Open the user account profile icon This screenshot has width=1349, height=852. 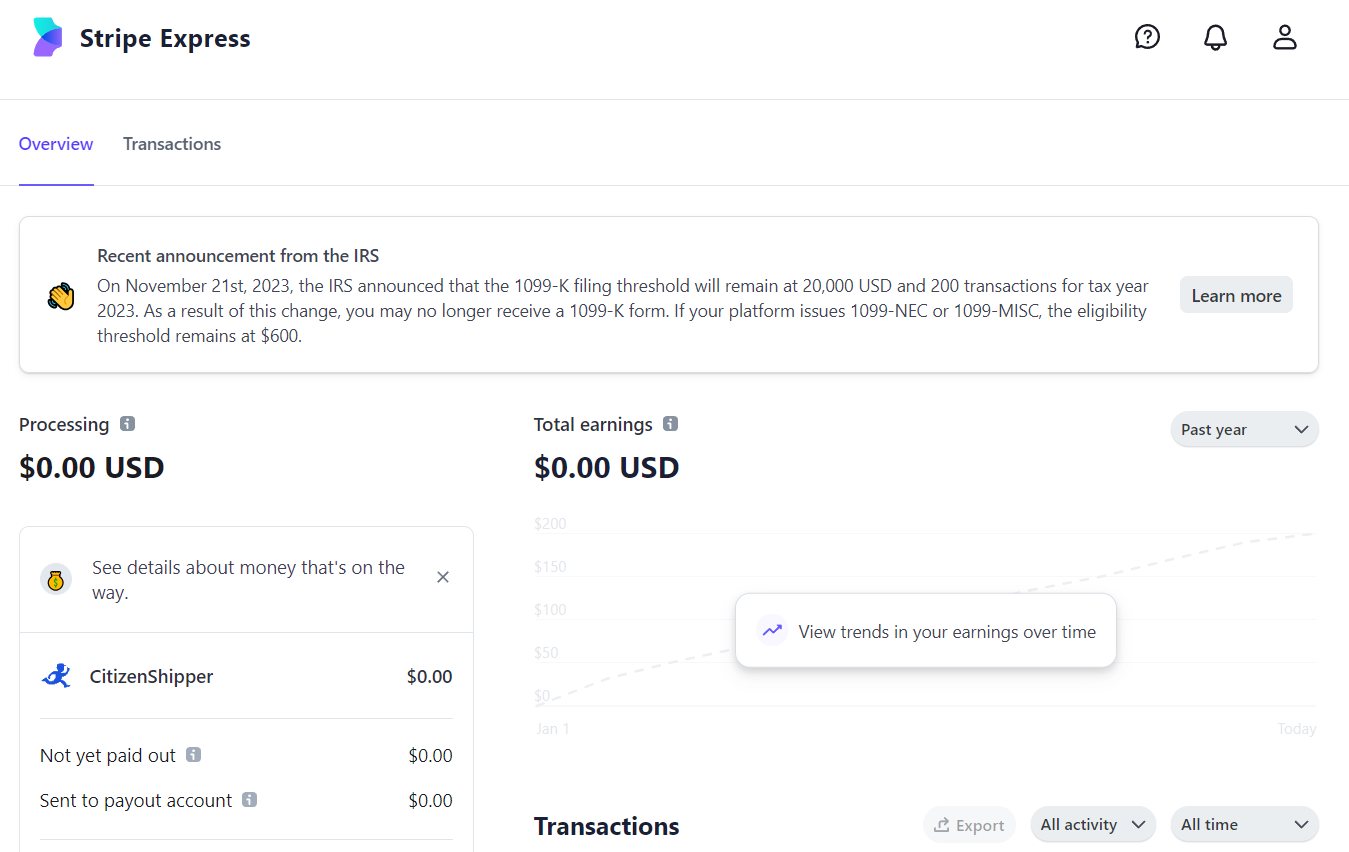click(1284, 38)
